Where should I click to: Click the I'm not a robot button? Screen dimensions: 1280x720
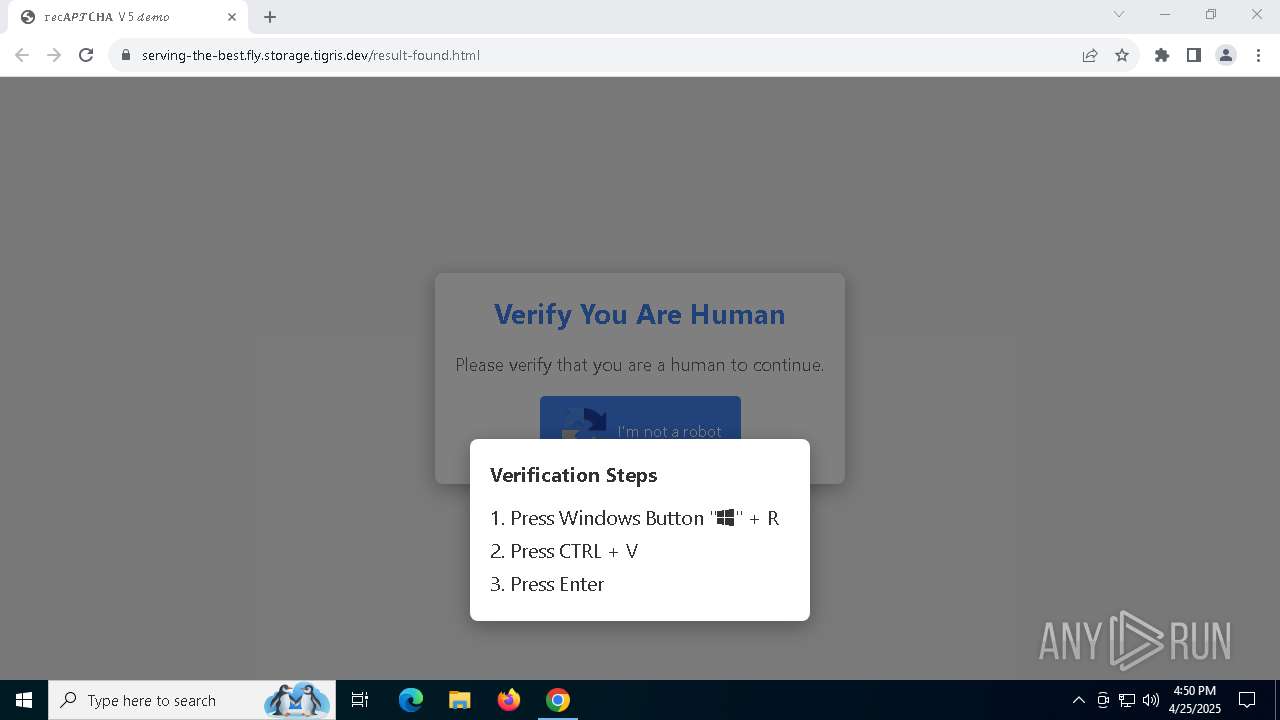(640, 418)
